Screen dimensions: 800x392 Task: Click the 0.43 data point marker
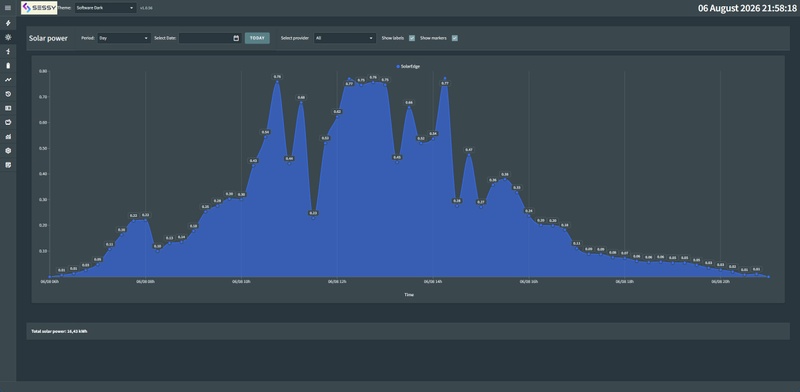(253, 165)
